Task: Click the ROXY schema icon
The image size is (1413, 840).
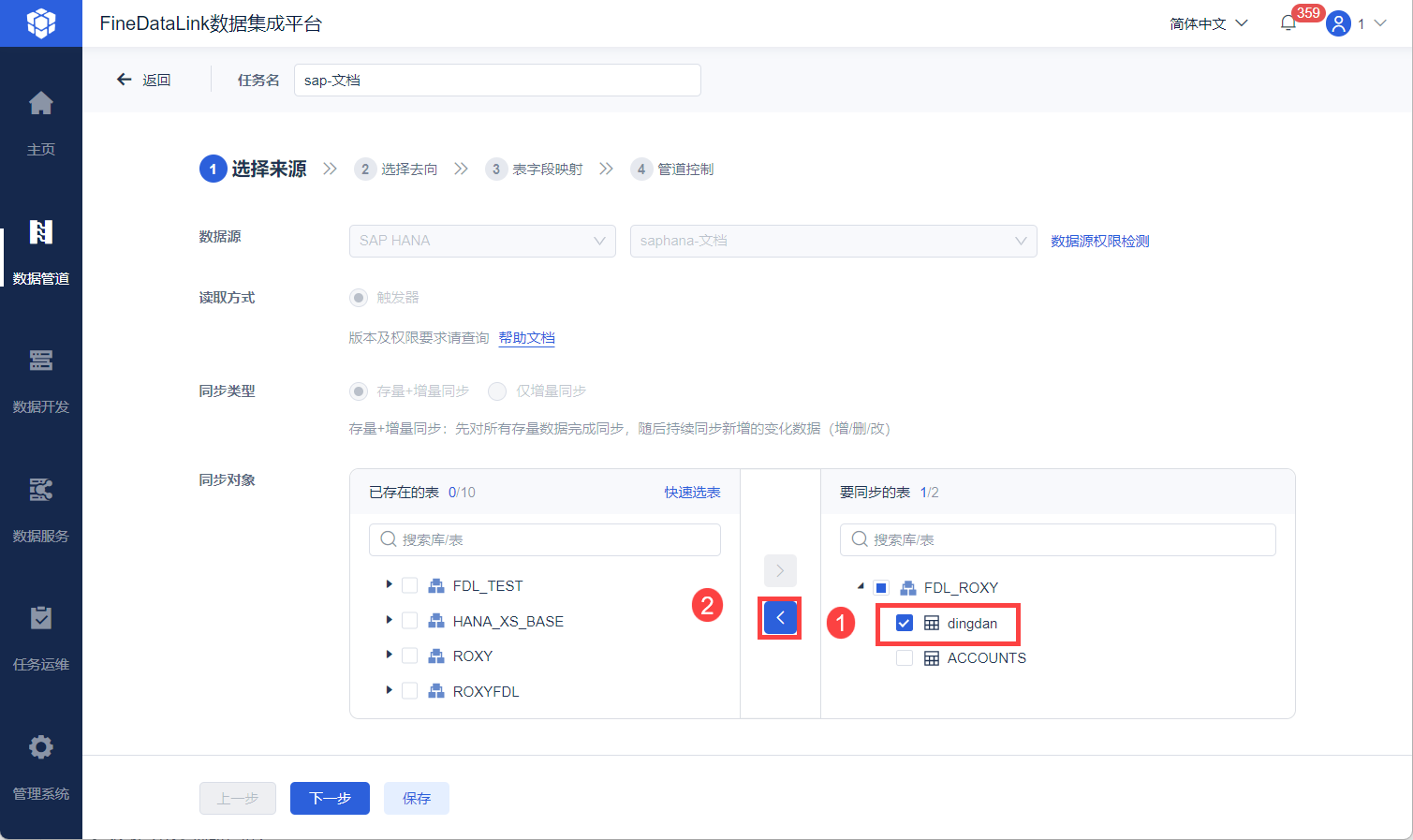Action: 436,656
